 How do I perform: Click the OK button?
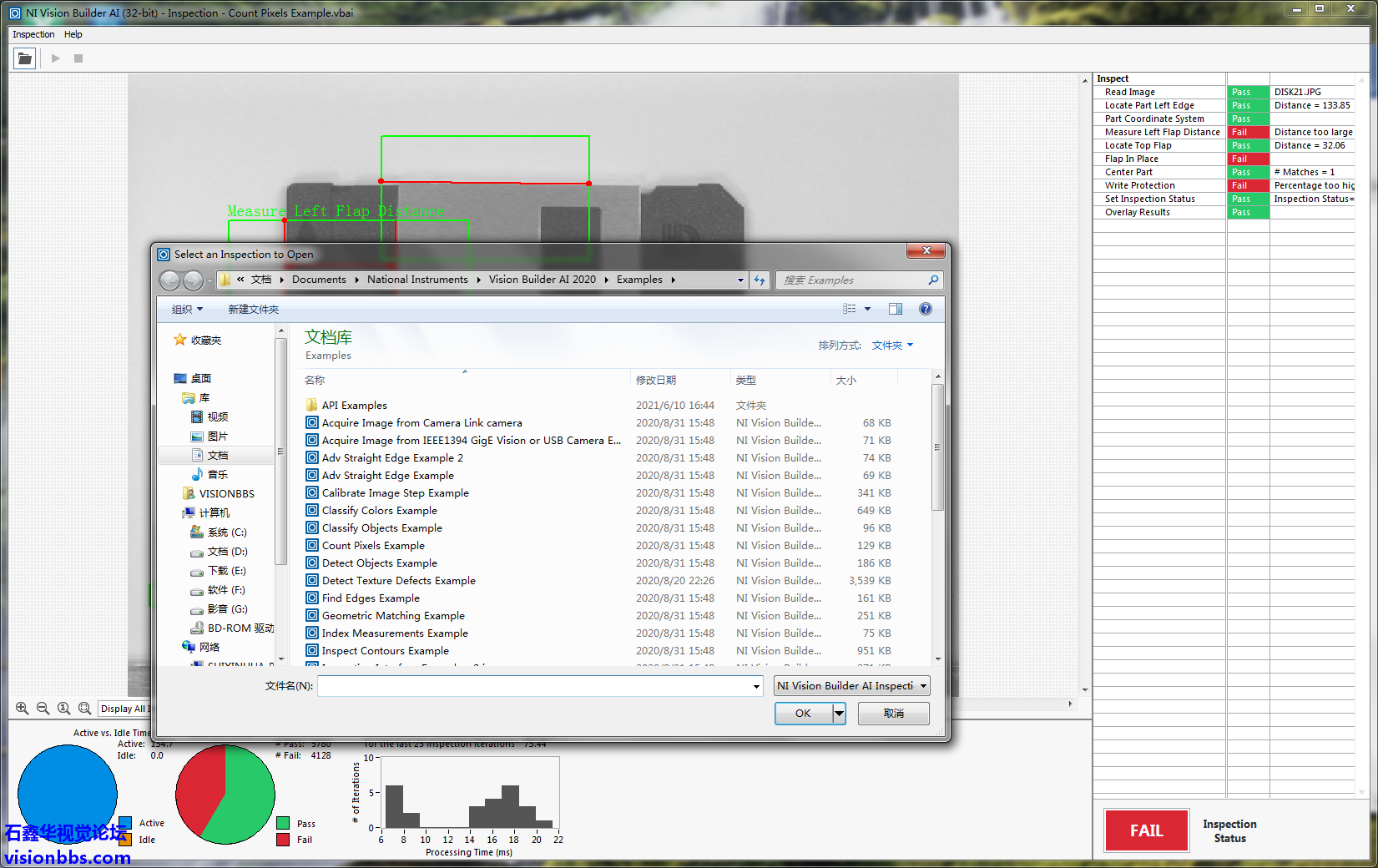pos(803,714)
